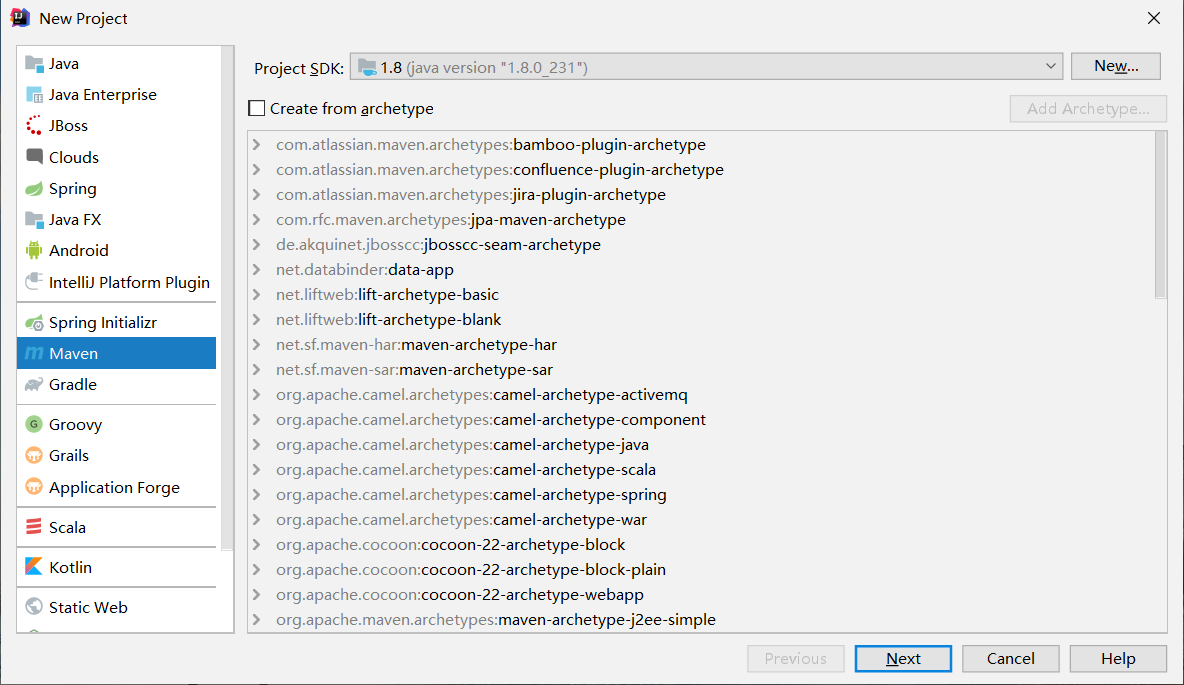Expand camel-archetype-war chevron
The width and height of the screenshot is (1184, 685).
point(257,519)
